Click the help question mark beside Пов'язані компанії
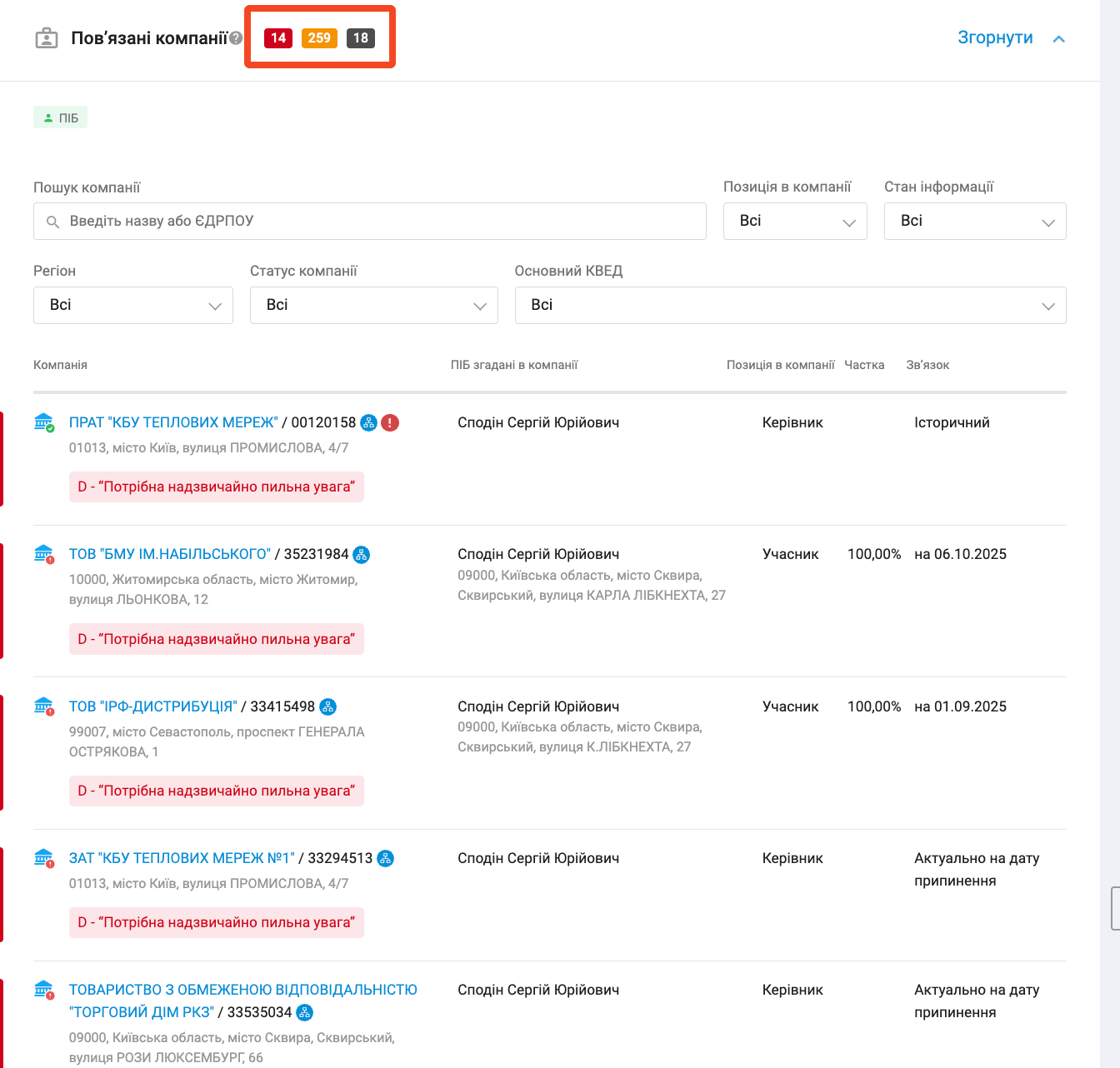The image size is (1120, 1068). point(236,38)
